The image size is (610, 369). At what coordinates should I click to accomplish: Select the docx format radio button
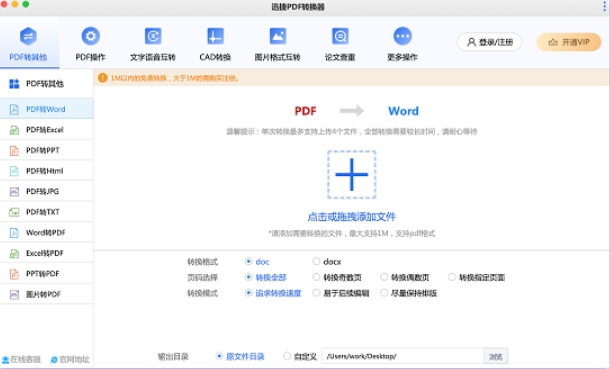[x=316, y=261]
